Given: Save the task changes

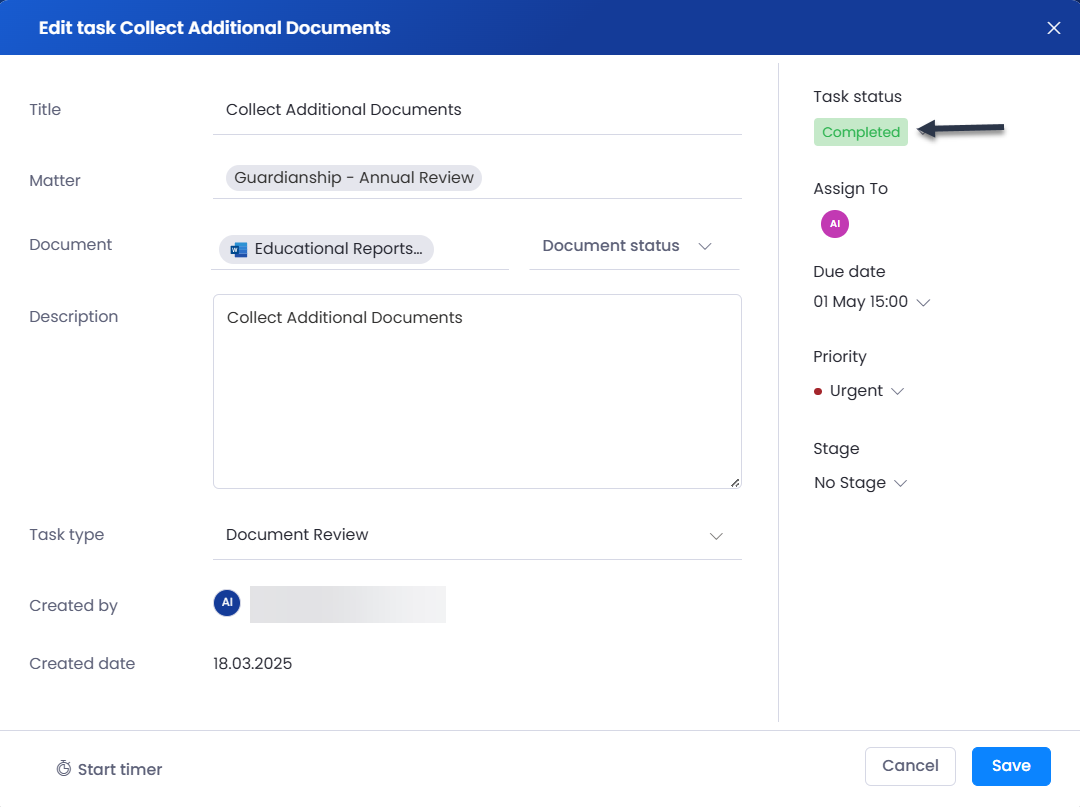Looking at the screenshot, I should [x=1010, y=766].
